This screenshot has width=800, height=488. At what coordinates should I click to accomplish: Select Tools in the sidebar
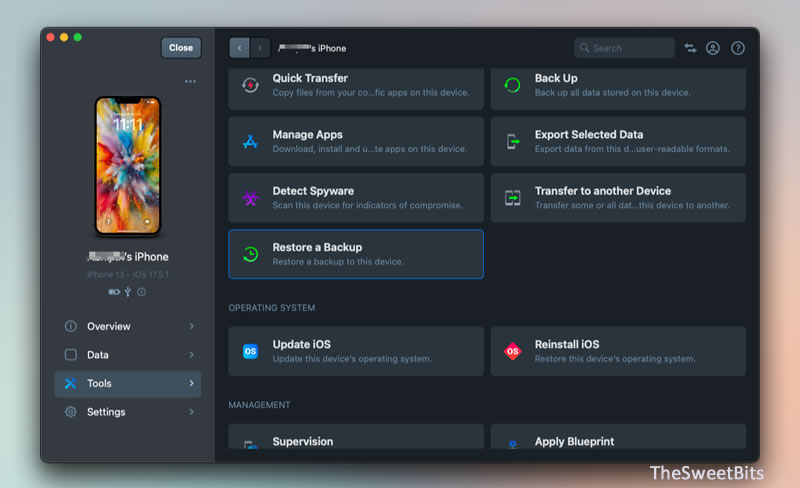click(128, 383)
